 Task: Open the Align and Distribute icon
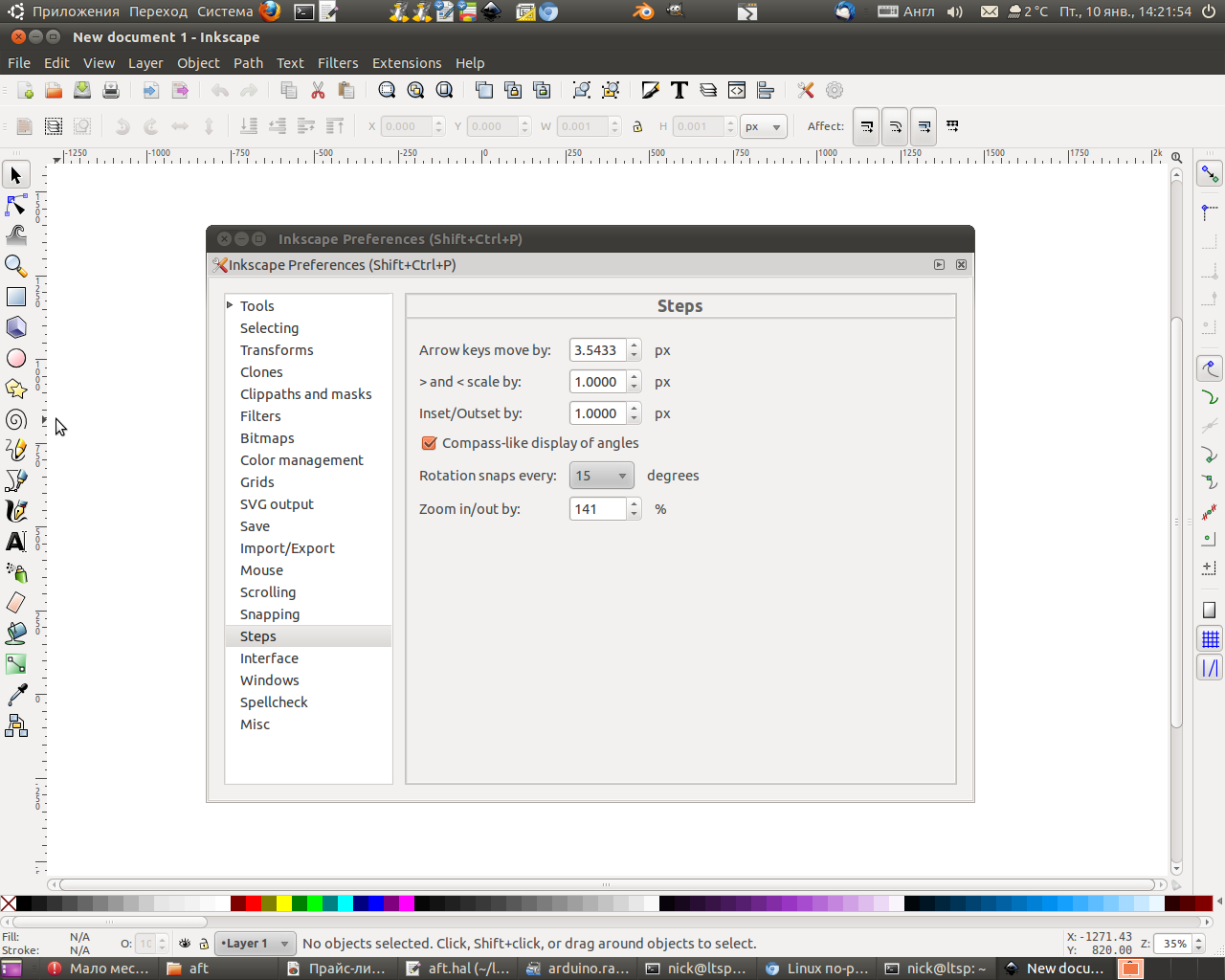[x=766, y=90]
